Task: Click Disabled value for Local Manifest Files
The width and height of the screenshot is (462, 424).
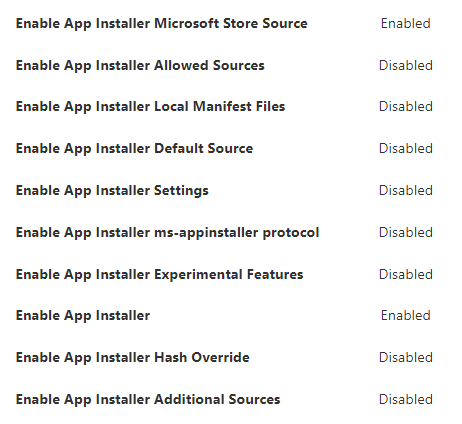Action: (x=406, y=107)
